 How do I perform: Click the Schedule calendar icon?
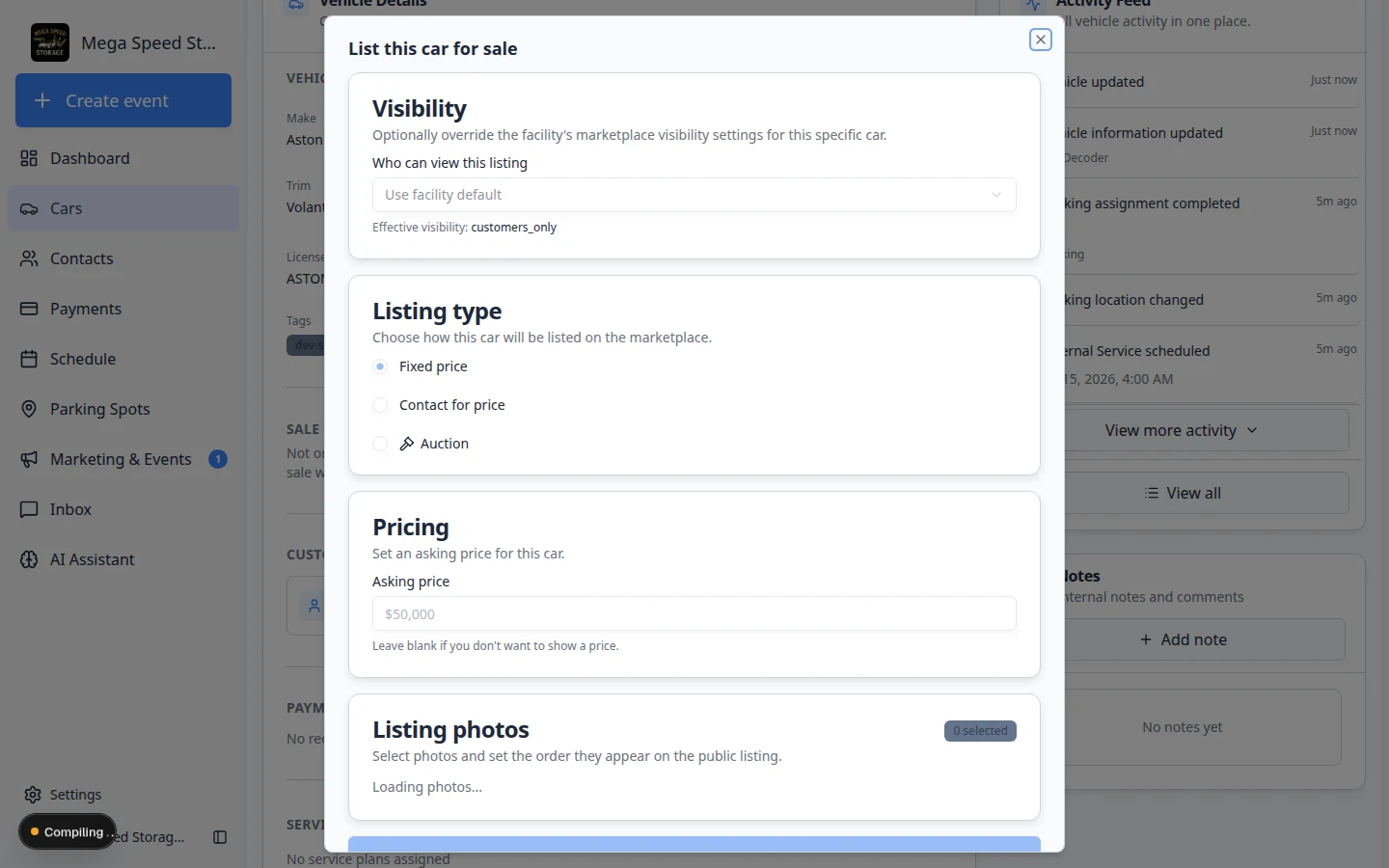tap(29, 359)
